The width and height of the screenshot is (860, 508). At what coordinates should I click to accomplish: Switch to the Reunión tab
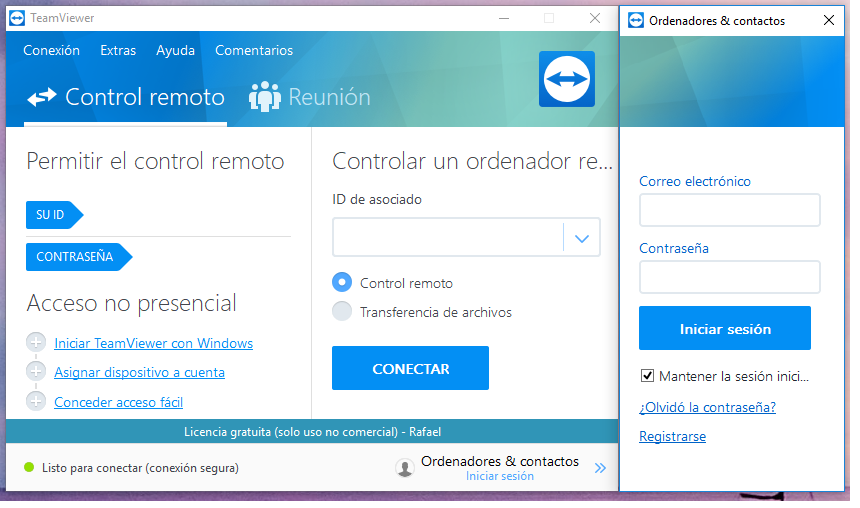310,98
